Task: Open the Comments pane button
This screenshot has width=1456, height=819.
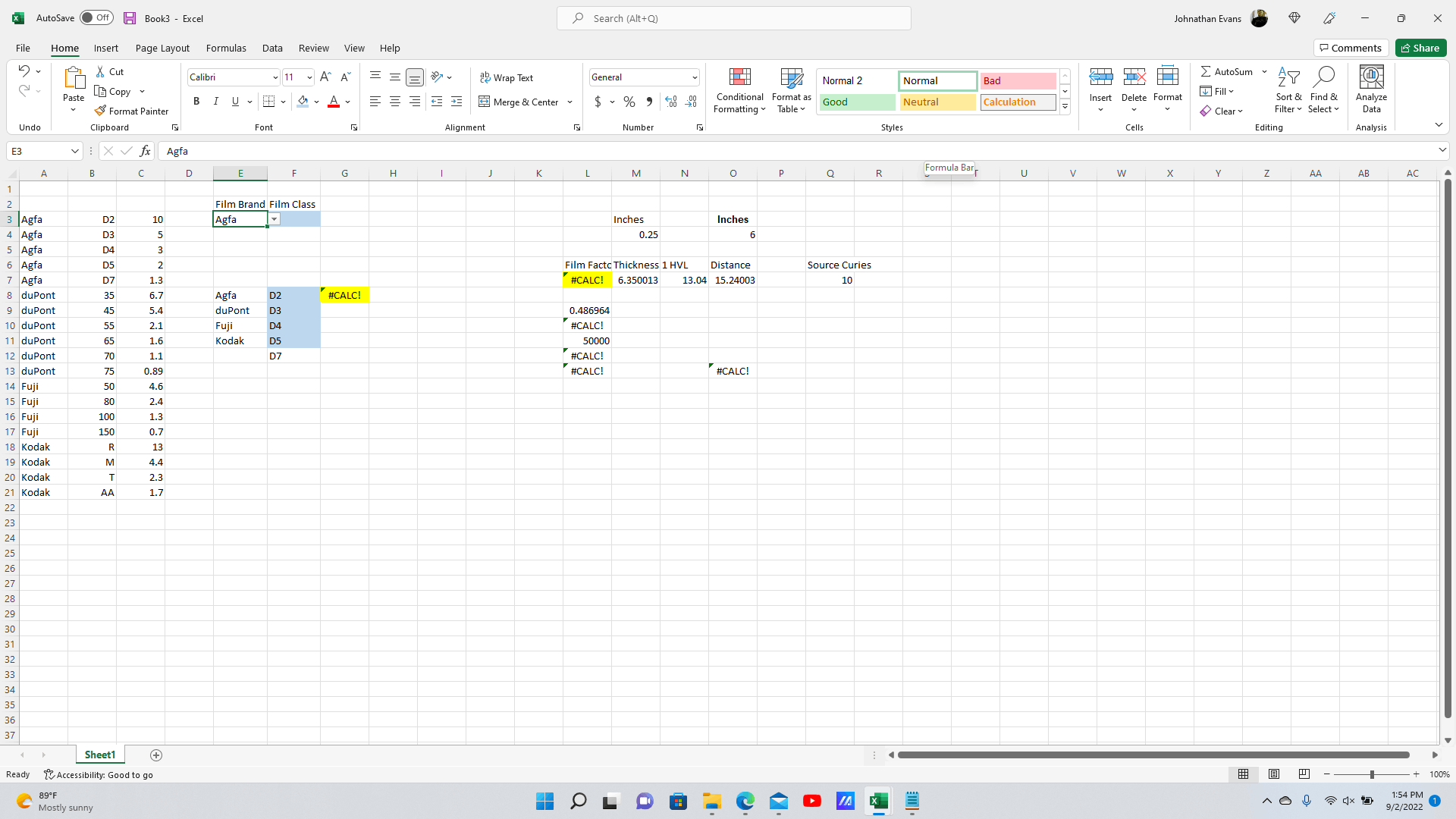Action: click(x=1351, y=48)
